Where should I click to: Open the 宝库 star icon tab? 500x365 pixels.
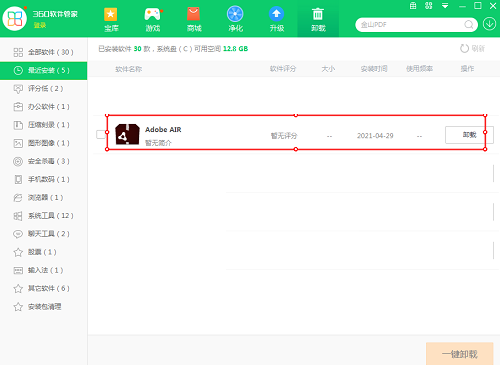click(111, 15)
